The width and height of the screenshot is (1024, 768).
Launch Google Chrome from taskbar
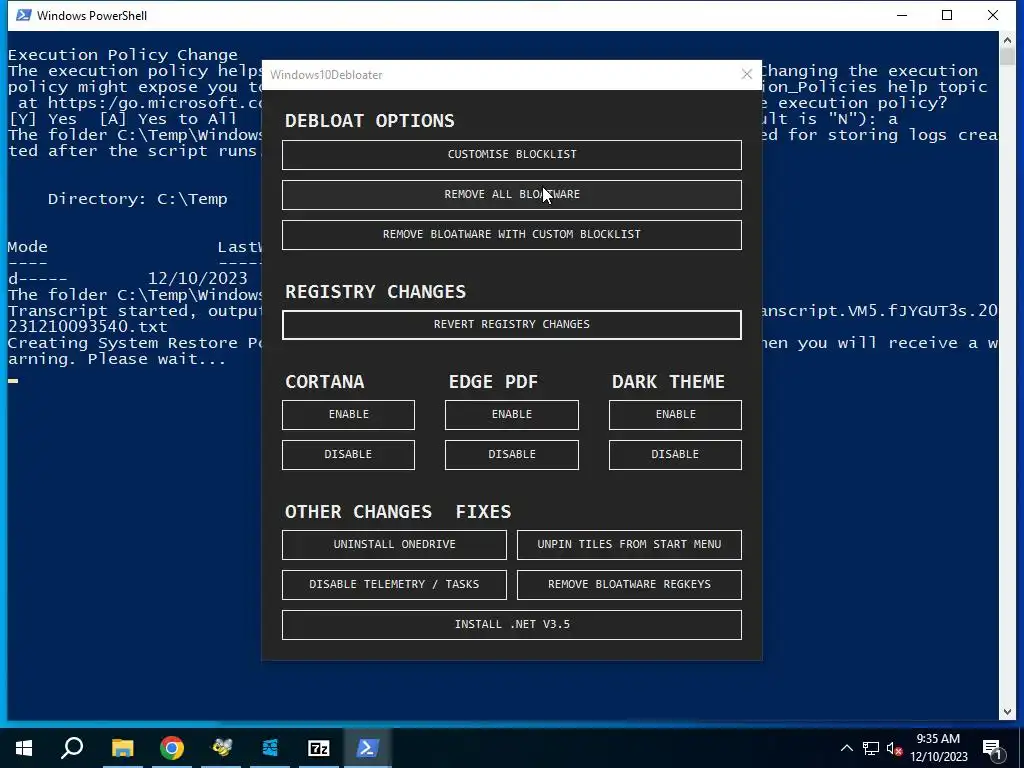[x=172, y=748]
